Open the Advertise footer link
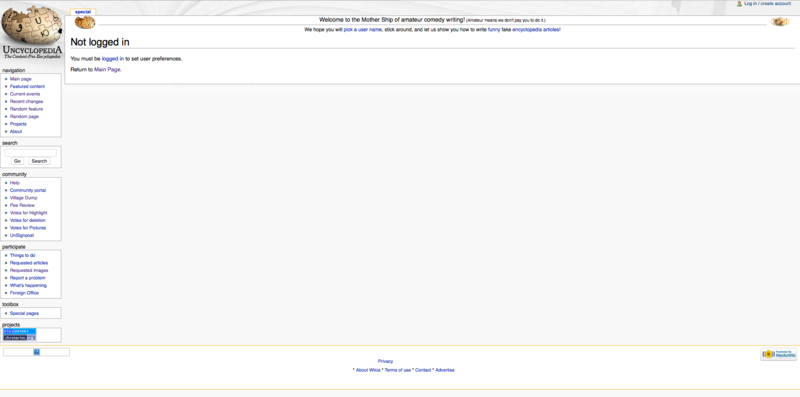 (445, 370)
